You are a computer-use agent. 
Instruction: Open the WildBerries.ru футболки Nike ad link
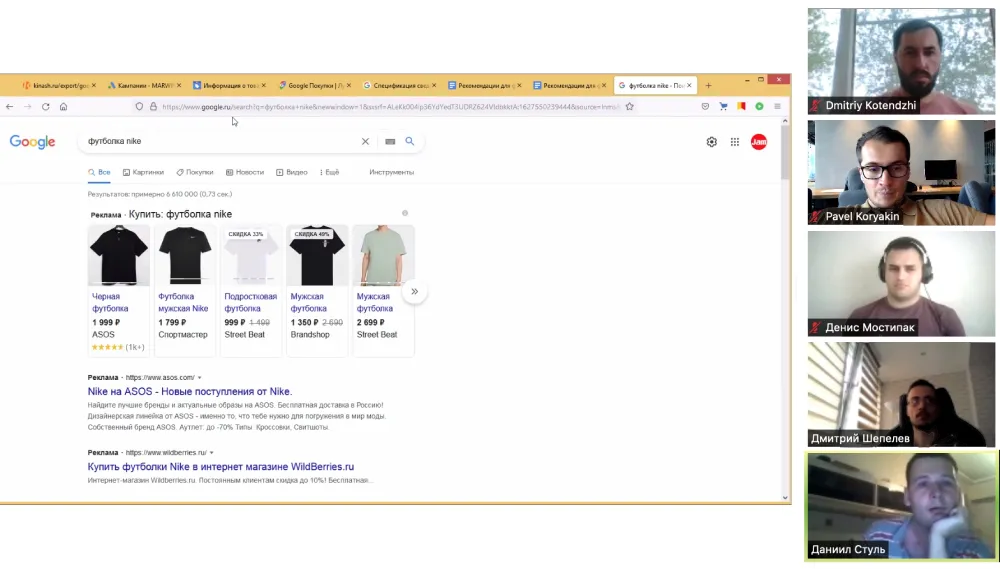click(221, 467)
